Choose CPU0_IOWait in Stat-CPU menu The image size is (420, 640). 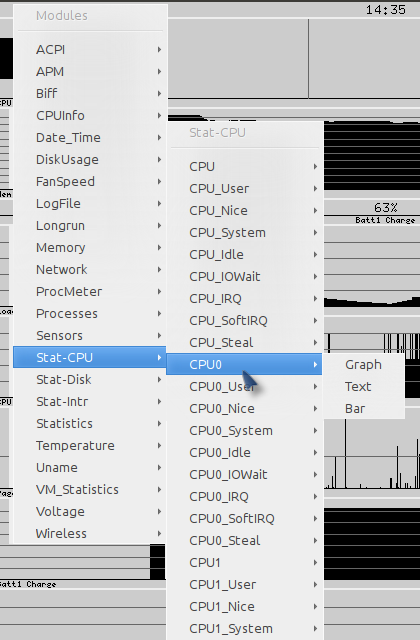244,475
